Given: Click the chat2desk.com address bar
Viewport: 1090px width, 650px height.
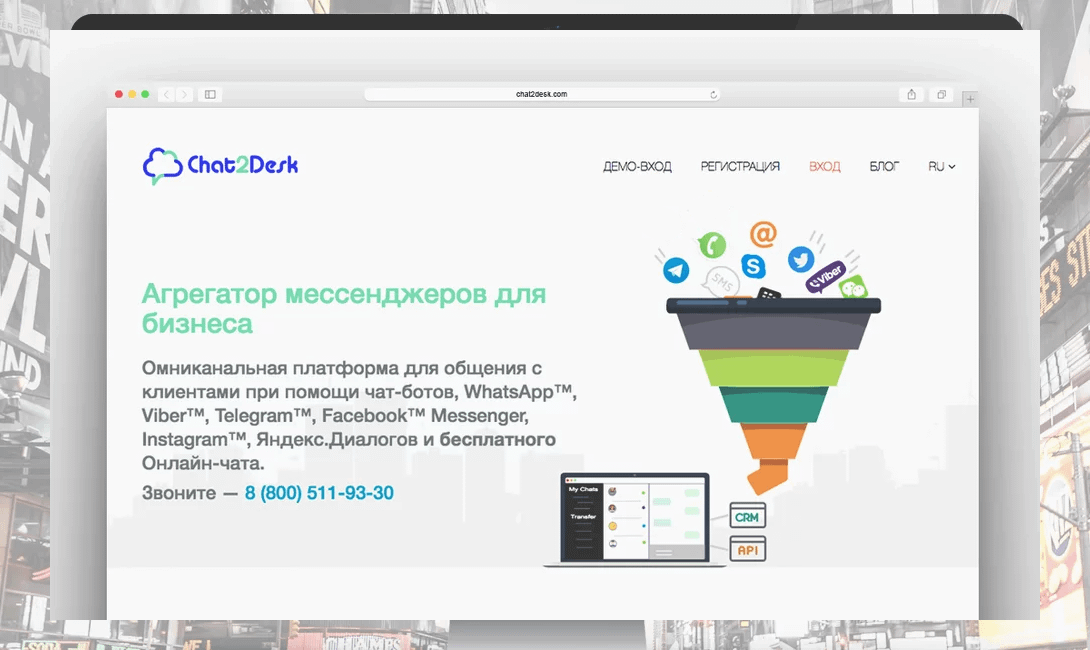Looking at the screenshot, I should [x=542, y=95].
